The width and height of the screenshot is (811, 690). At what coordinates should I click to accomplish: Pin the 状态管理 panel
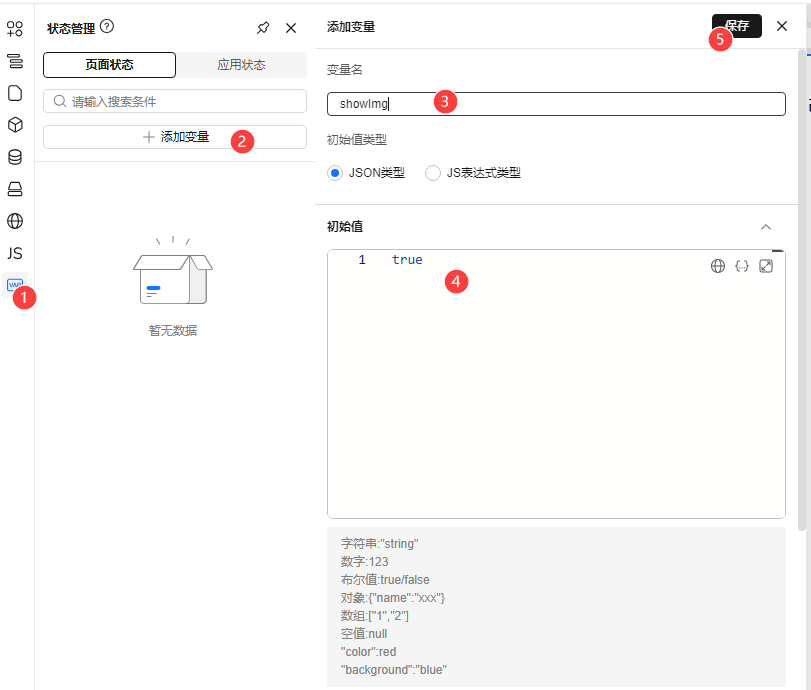coord(263,28)
